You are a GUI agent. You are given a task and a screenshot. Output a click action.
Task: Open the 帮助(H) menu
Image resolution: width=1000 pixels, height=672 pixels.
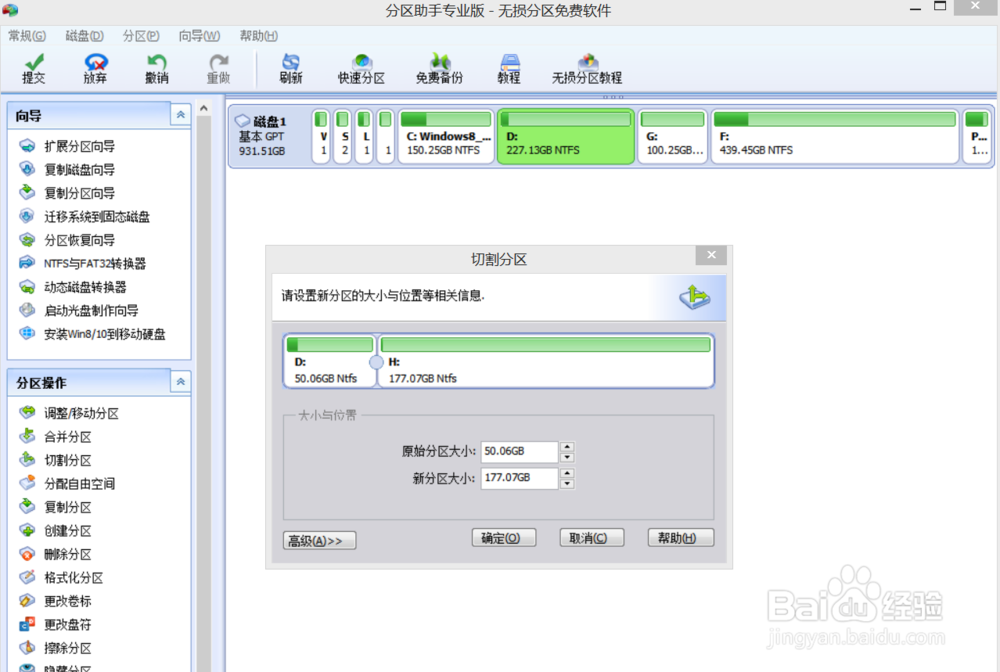pyautogui.click(x=258, y=36)
